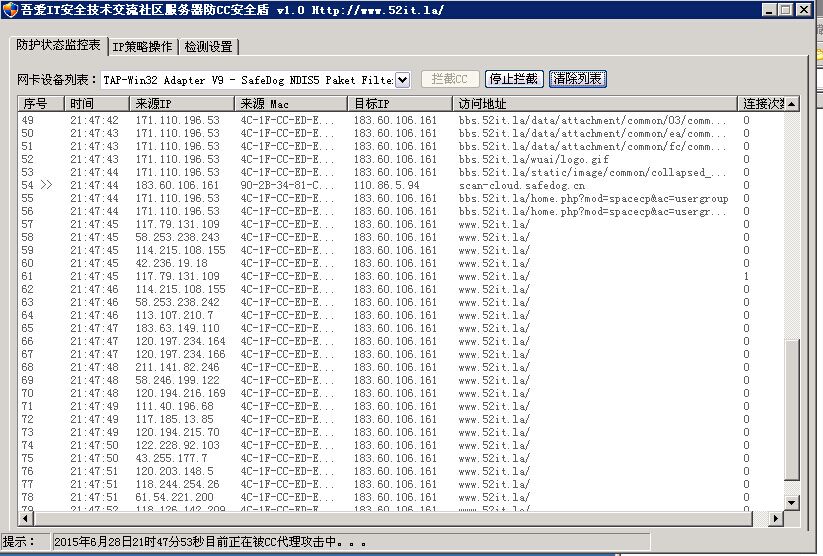Click target IP 110.86.5.94
This screenshot has height=556, width=823.
click(x=386, y=185)
